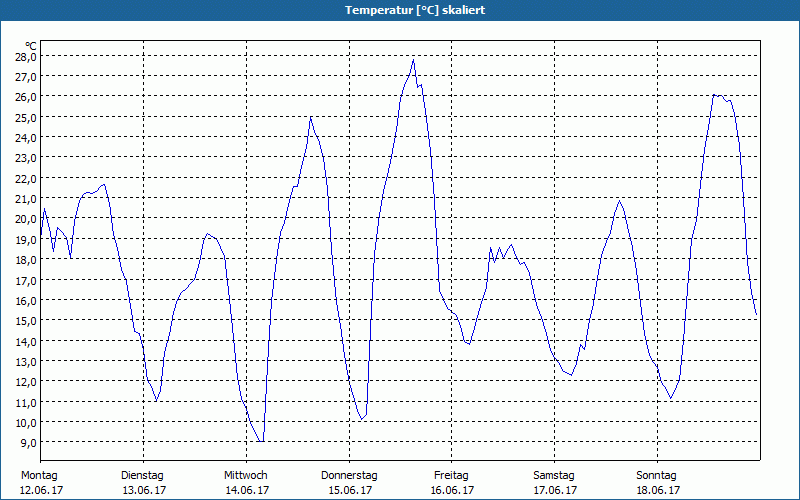The height and width of the screenshot is (500, 800).
Task: Click the 28,0 y-axis label
Action: 25,56
